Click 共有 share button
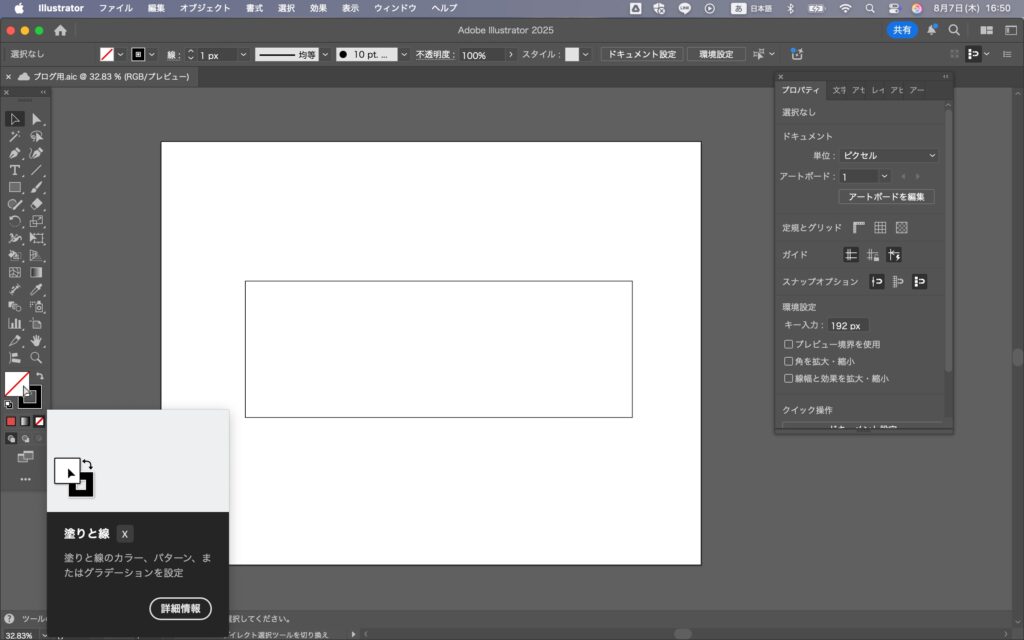 (x=902, y=30)
